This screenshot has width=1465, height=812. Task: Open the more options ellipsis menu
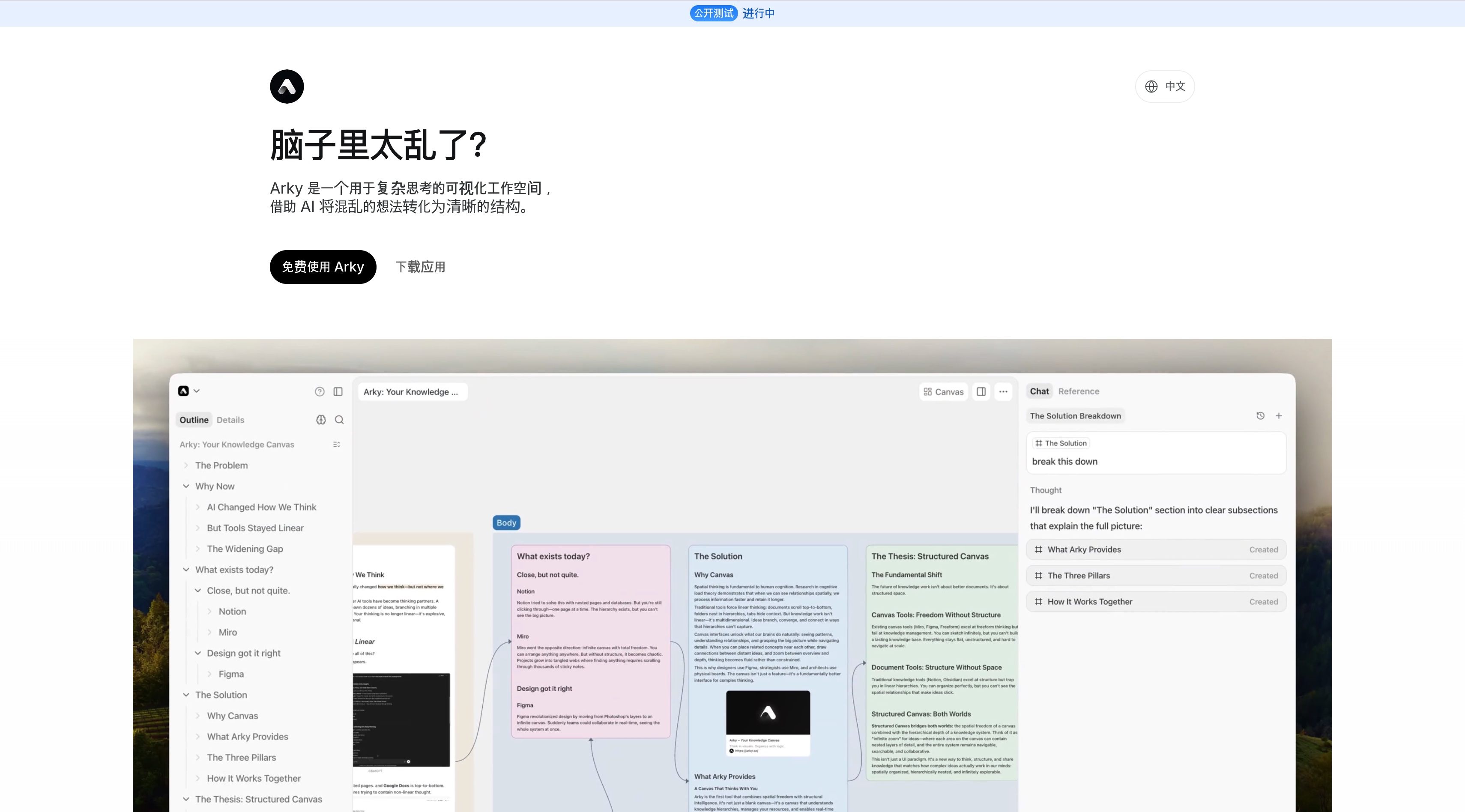1003,392
